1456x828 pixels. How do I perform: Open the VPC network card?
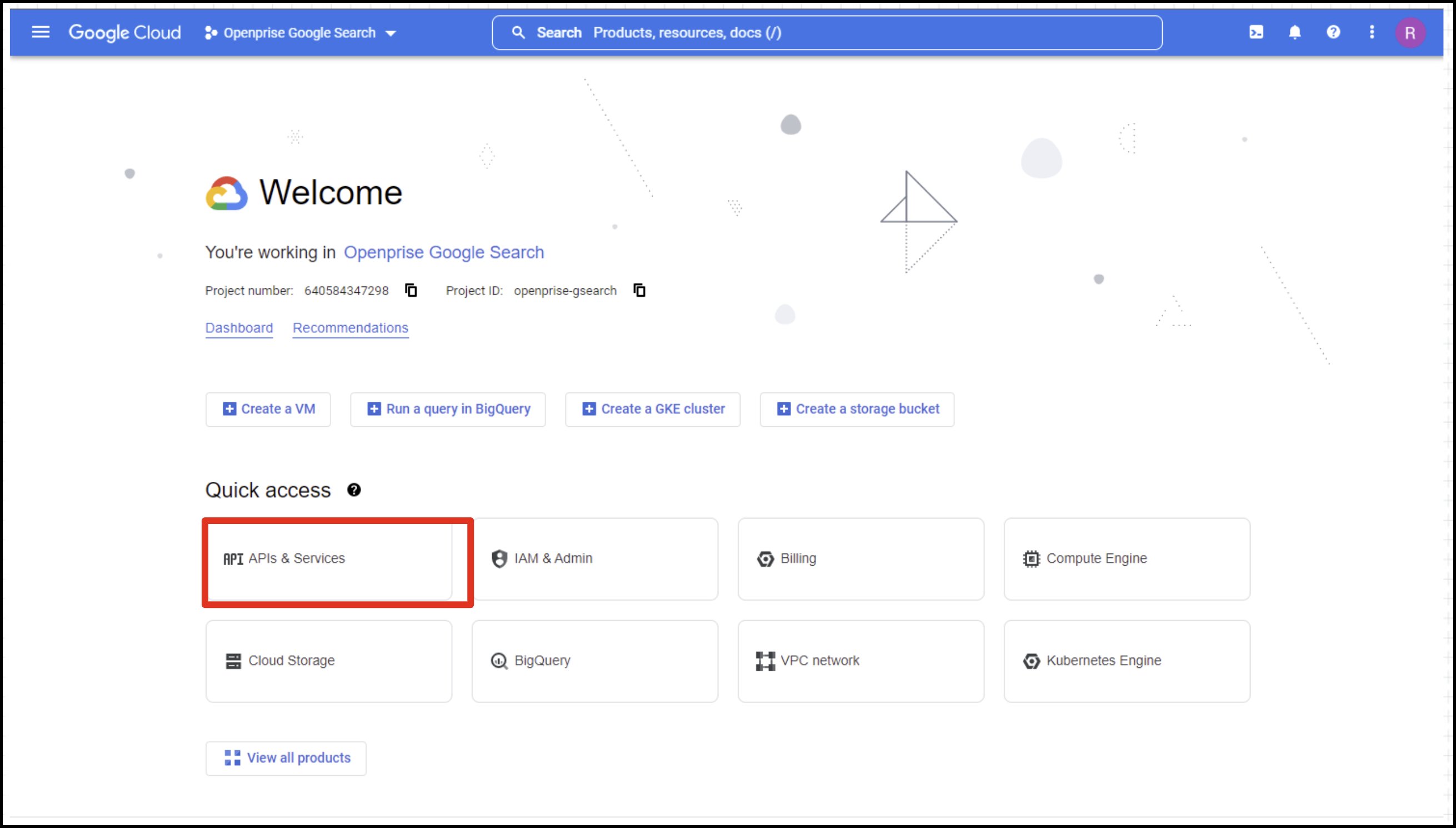click(861, 661)
